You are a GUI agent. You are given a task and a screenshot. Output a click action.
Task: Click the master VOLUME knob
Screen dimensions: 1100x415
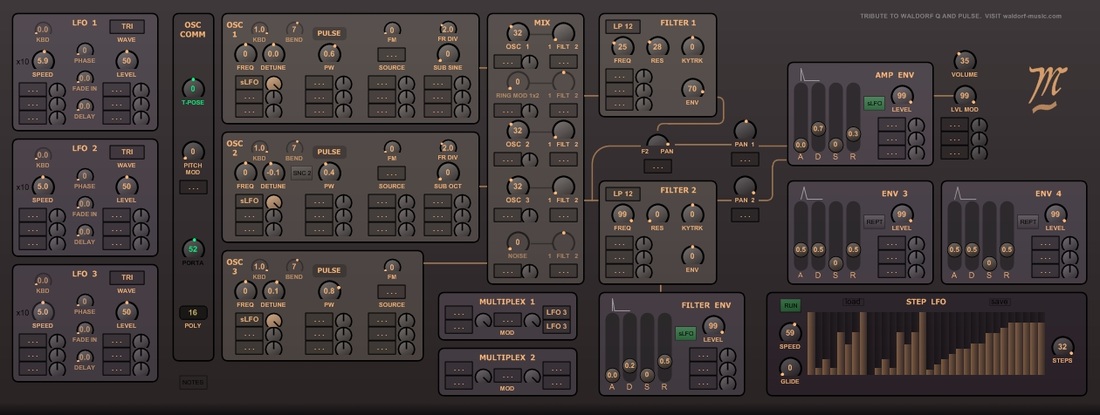965,61
